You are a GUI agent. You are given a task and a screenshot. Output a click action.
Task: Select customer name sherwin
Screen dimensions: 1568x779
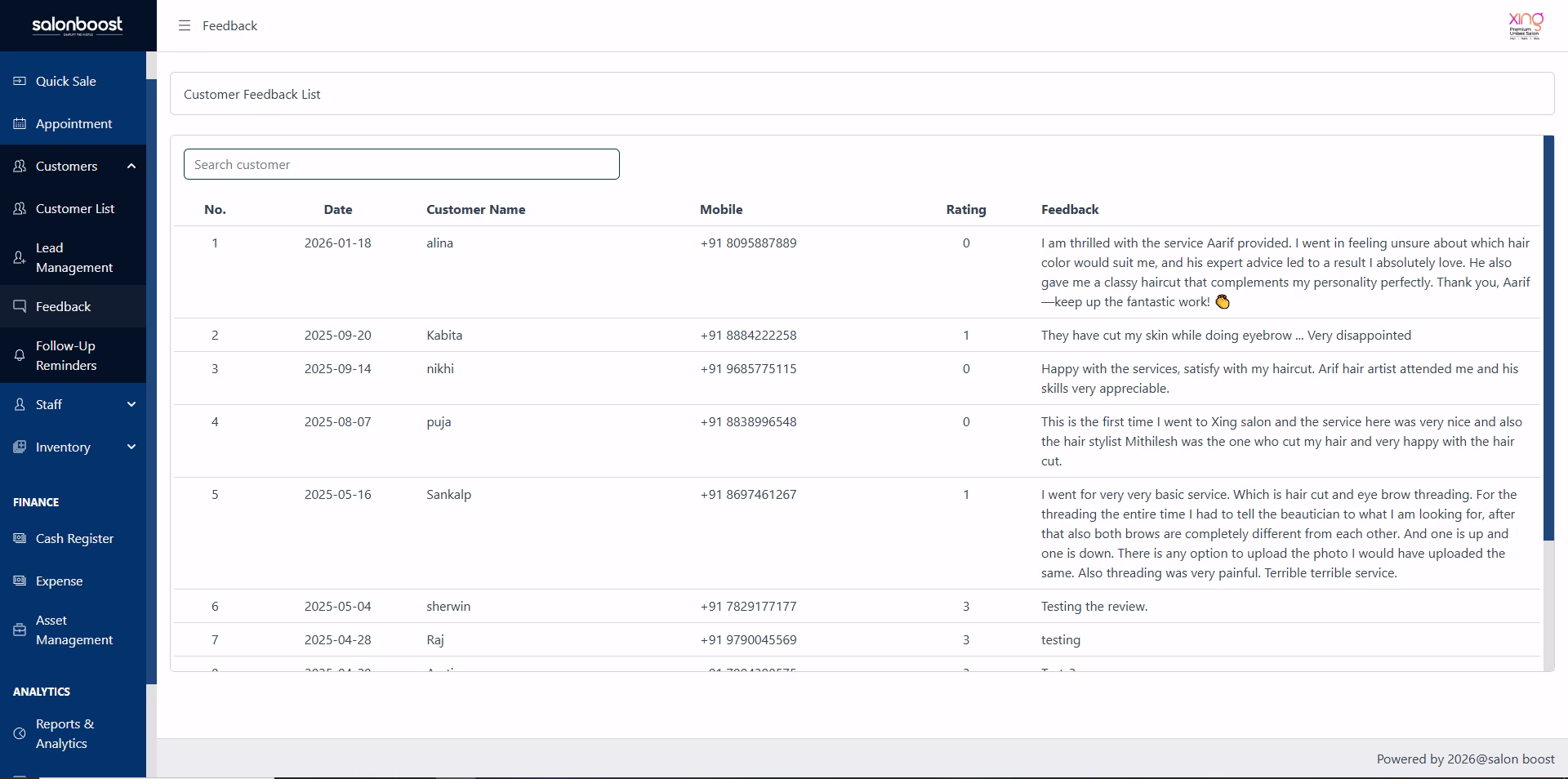(448, 606)
